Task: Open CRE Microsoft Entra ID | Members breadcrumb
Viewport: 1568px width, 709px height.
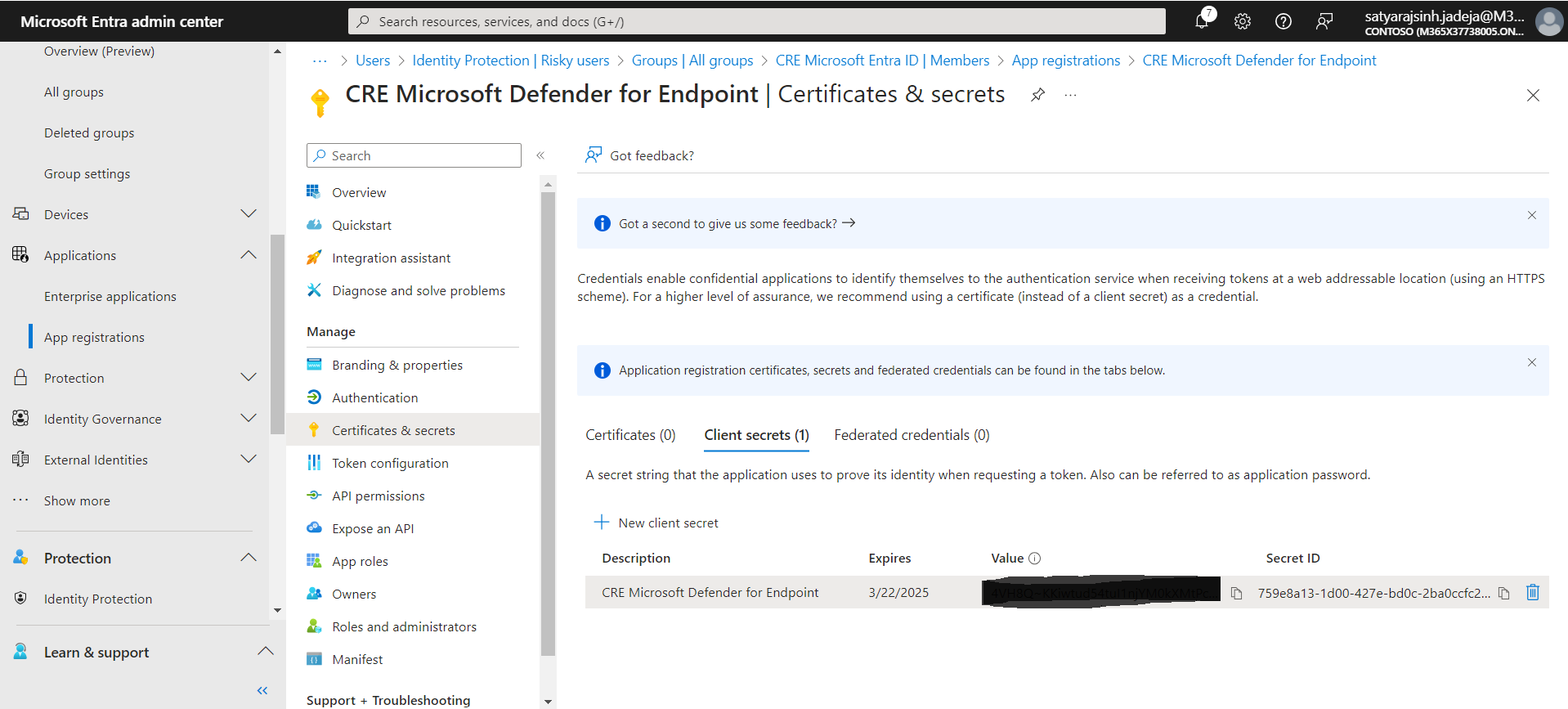Action: point(882,61)
